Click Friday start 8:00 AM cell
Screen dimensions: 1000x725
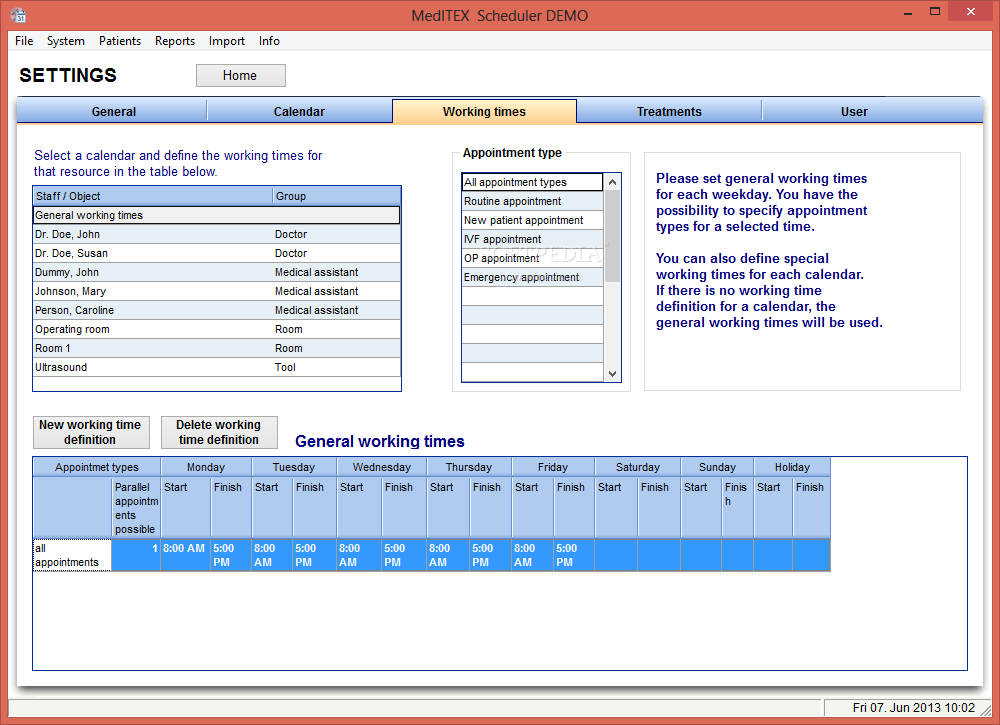(533, 555)
